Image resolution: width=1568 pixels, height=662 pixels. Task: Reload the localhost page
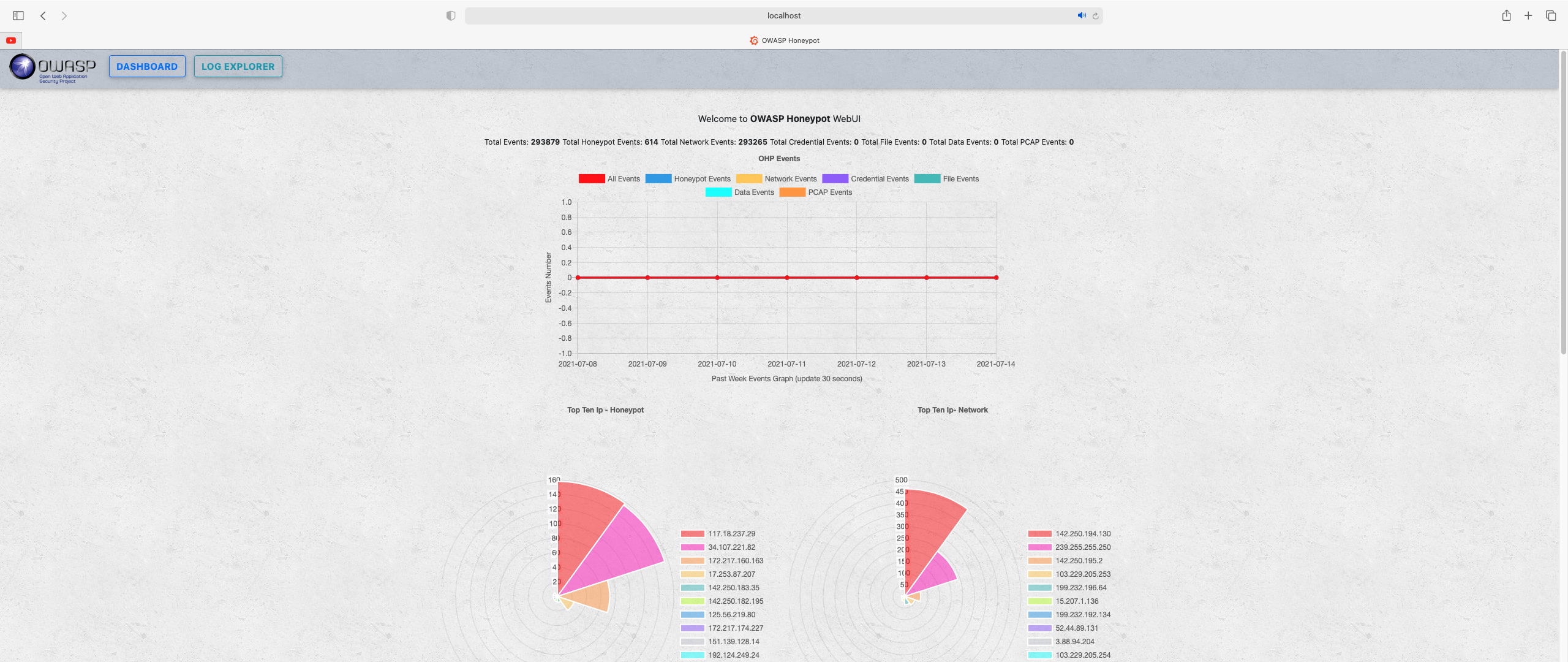tap(1095, 16)
